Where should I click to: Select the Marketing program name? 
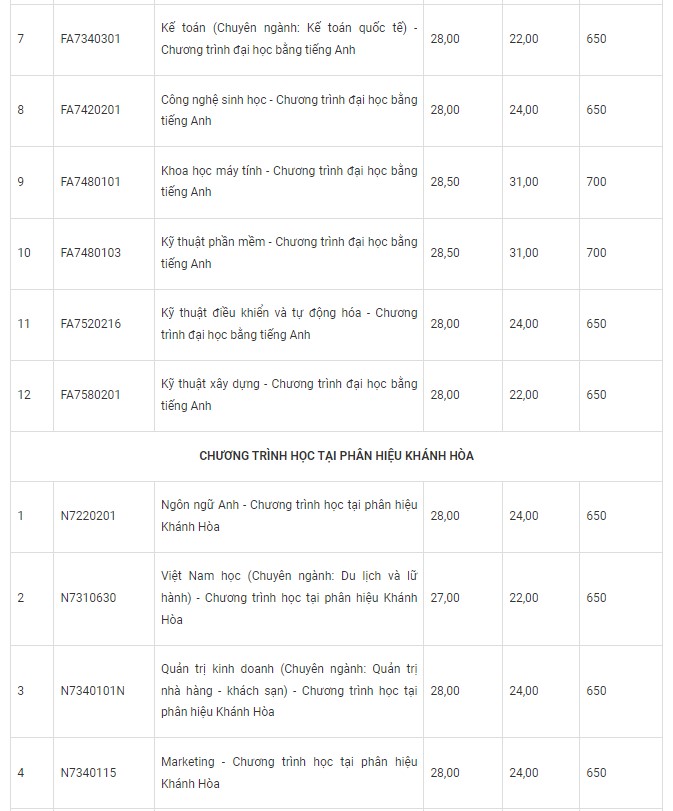(289, 773)
